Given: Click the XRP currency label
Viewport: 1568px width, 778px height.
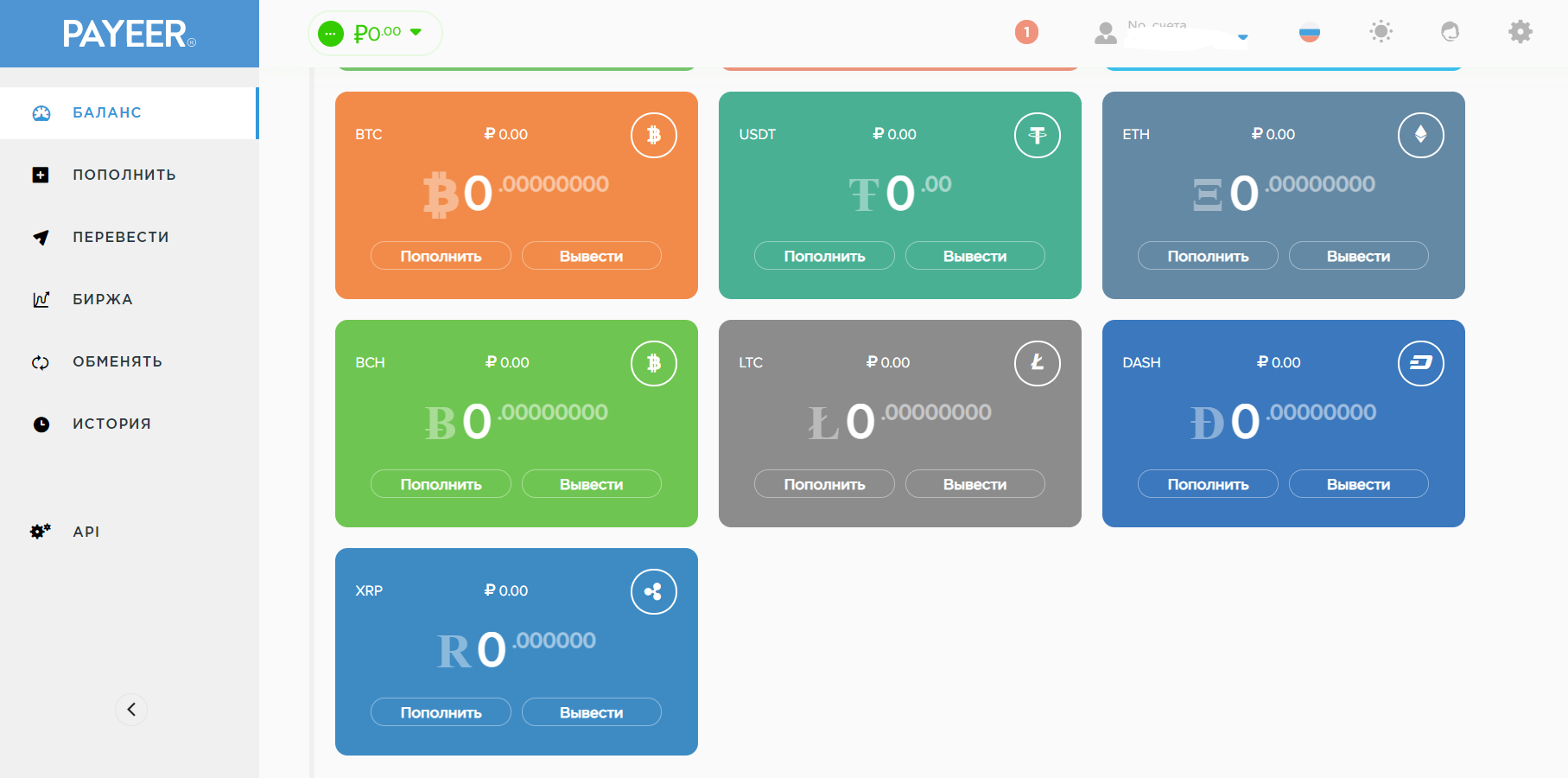Looking at the screenshot, I should [369, 591].
